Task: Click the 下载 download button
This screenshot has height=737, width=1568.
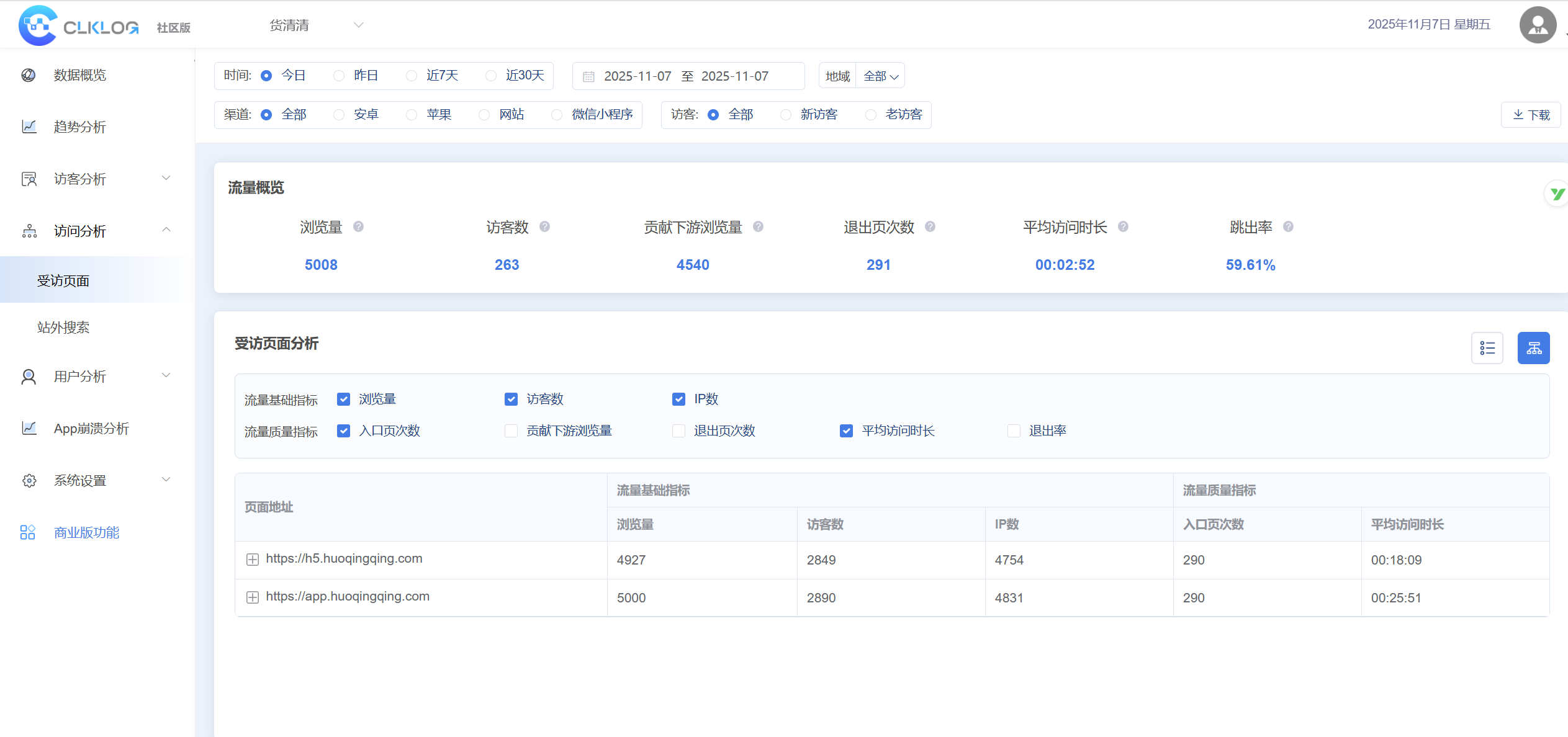Action: [x=1531, y=115]
